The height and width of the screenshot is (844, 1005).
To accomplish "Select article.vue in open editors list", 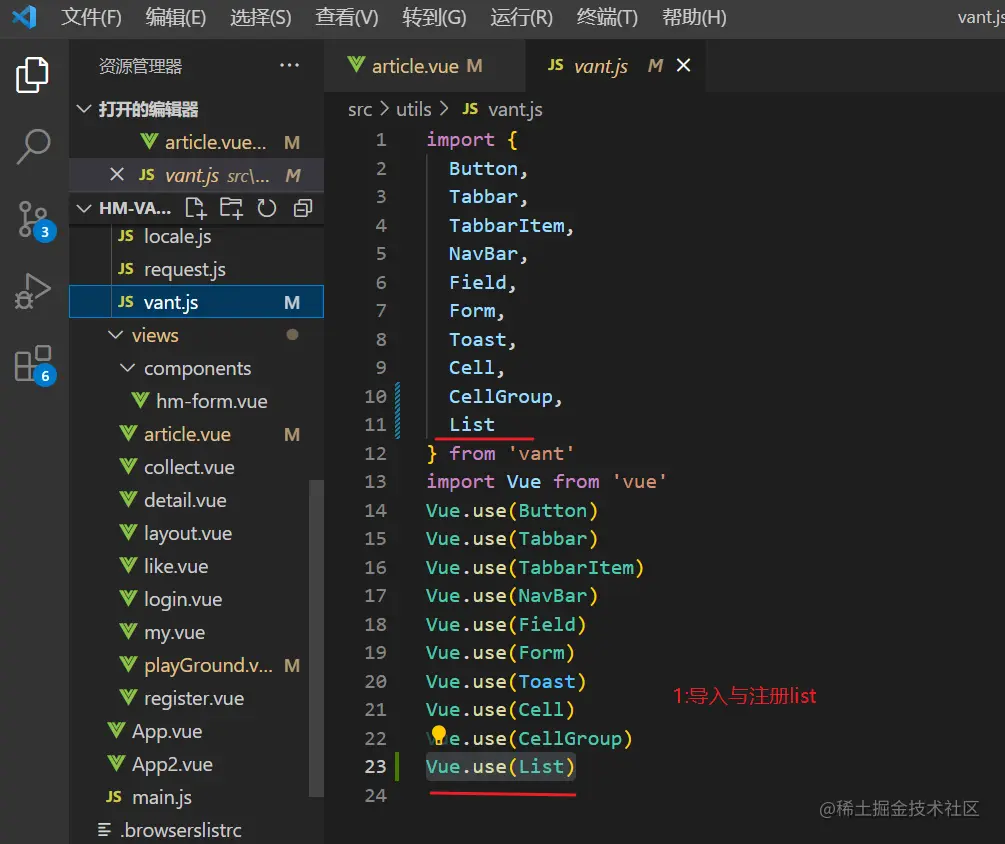I will coord(196,142).
